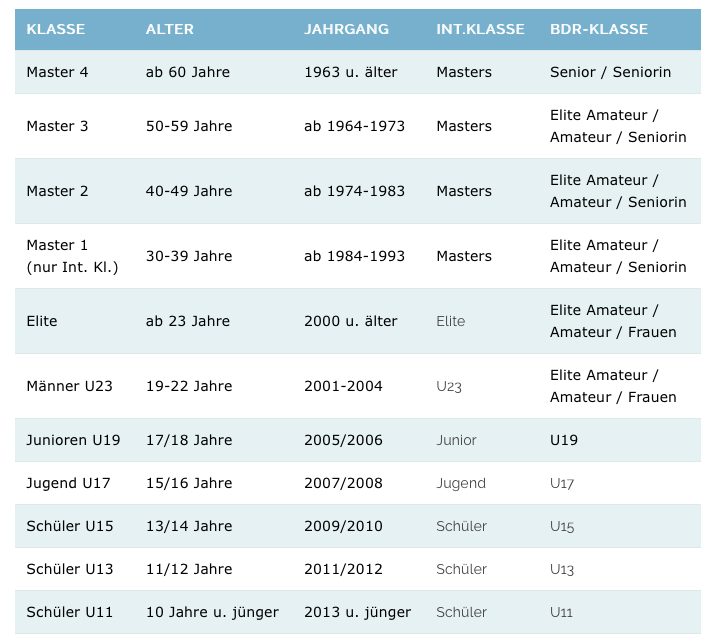Click the Männer U23 class cell

point(69,386)
